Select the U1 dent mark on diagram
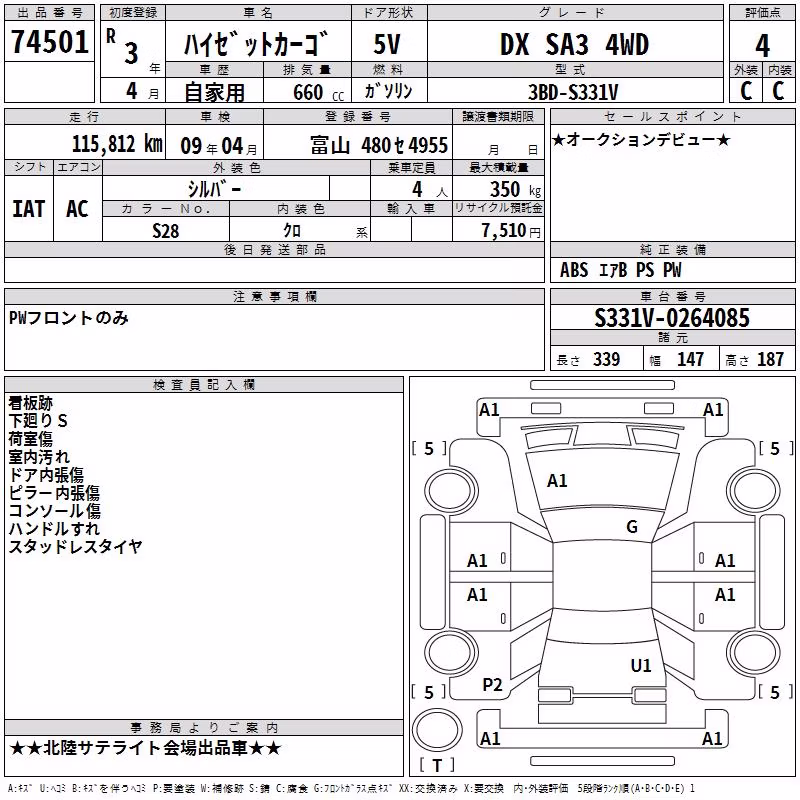The width and height of the screenshot is (800, 800). [641, 666]
